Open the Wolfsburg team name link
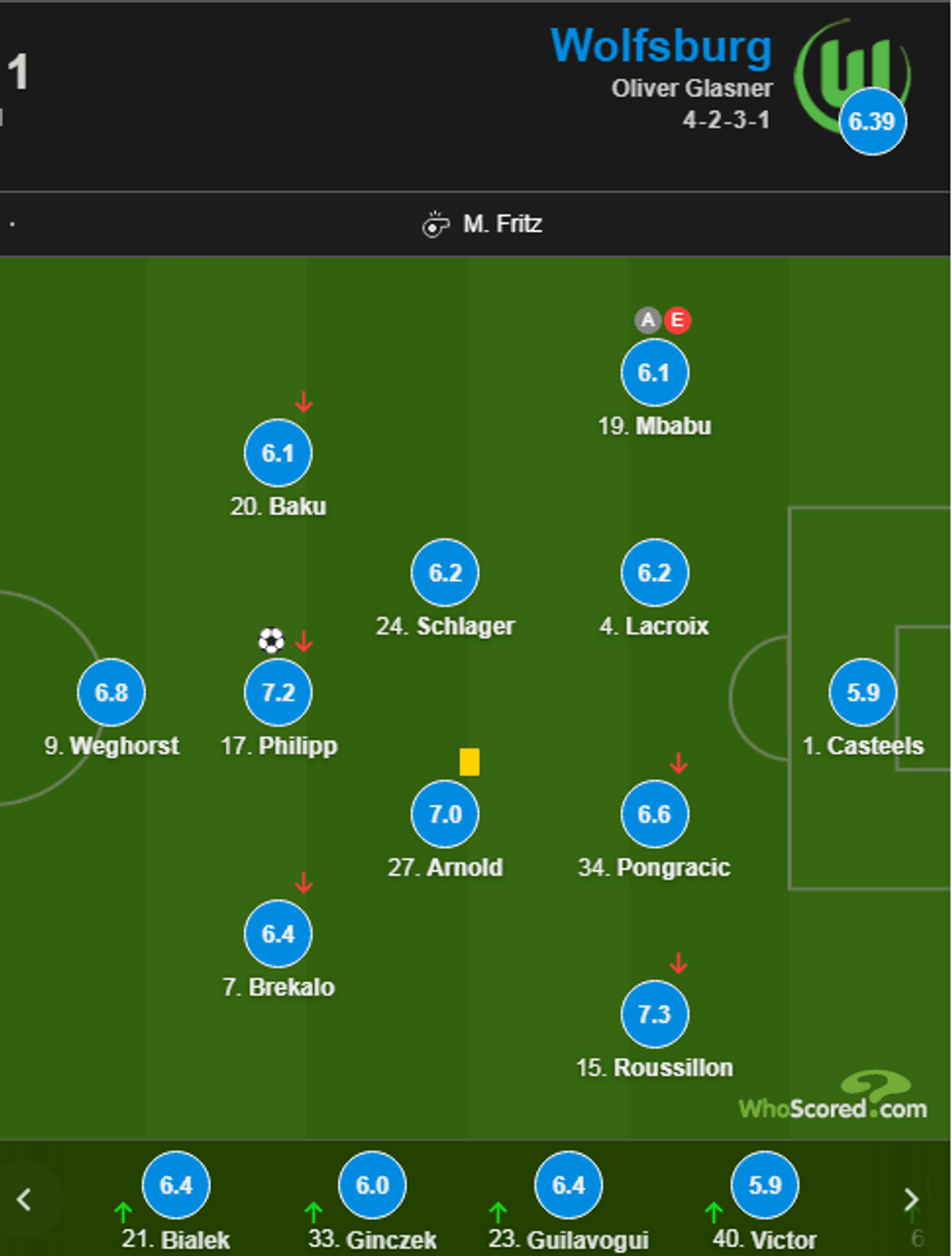 pyautogui.click(x=661, y=46)
